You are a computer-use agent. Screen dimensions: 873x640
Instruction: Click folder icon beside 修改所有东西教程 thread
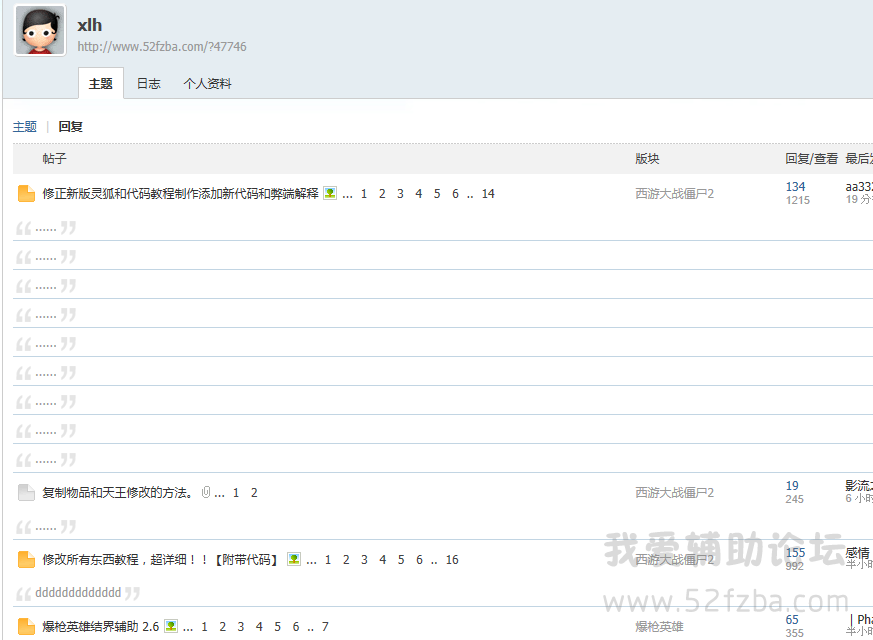[x=26, y=560]
